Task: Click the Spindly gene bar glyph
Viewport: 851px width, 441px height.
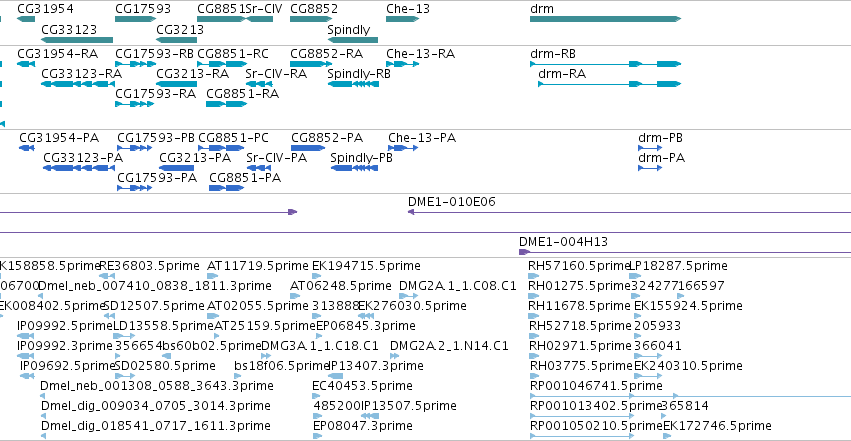Action: [353, 40]
